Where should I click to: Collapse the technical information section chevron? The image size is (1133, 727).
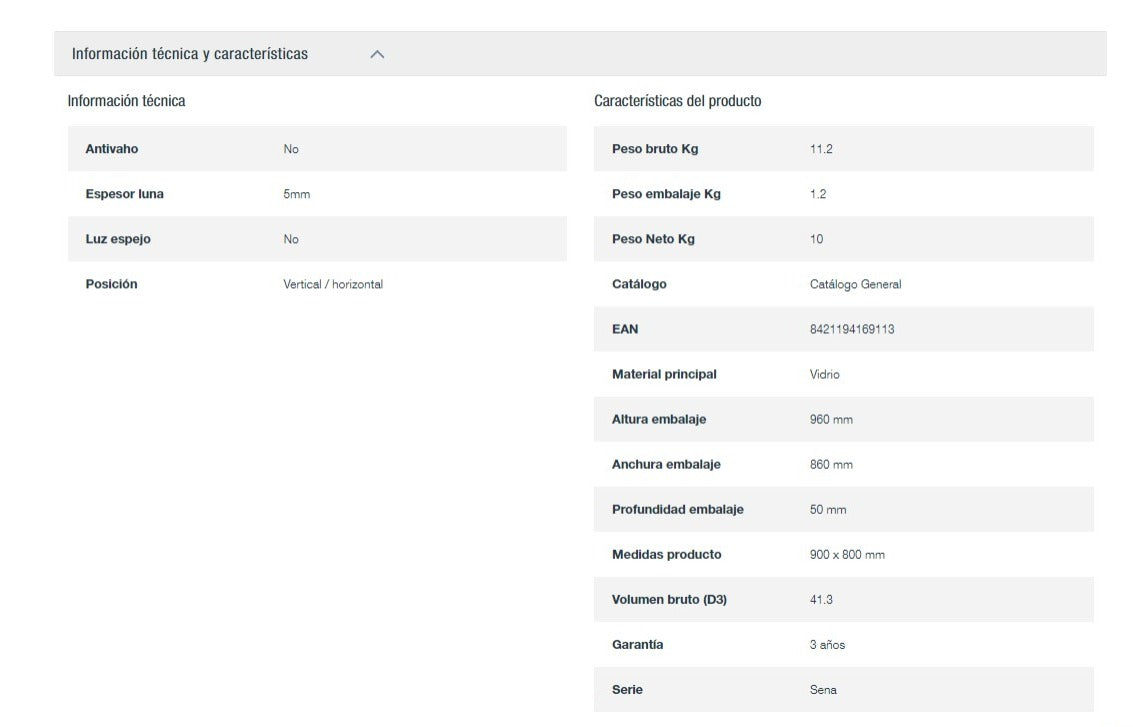pyautogui.click(x=377, y=54)
